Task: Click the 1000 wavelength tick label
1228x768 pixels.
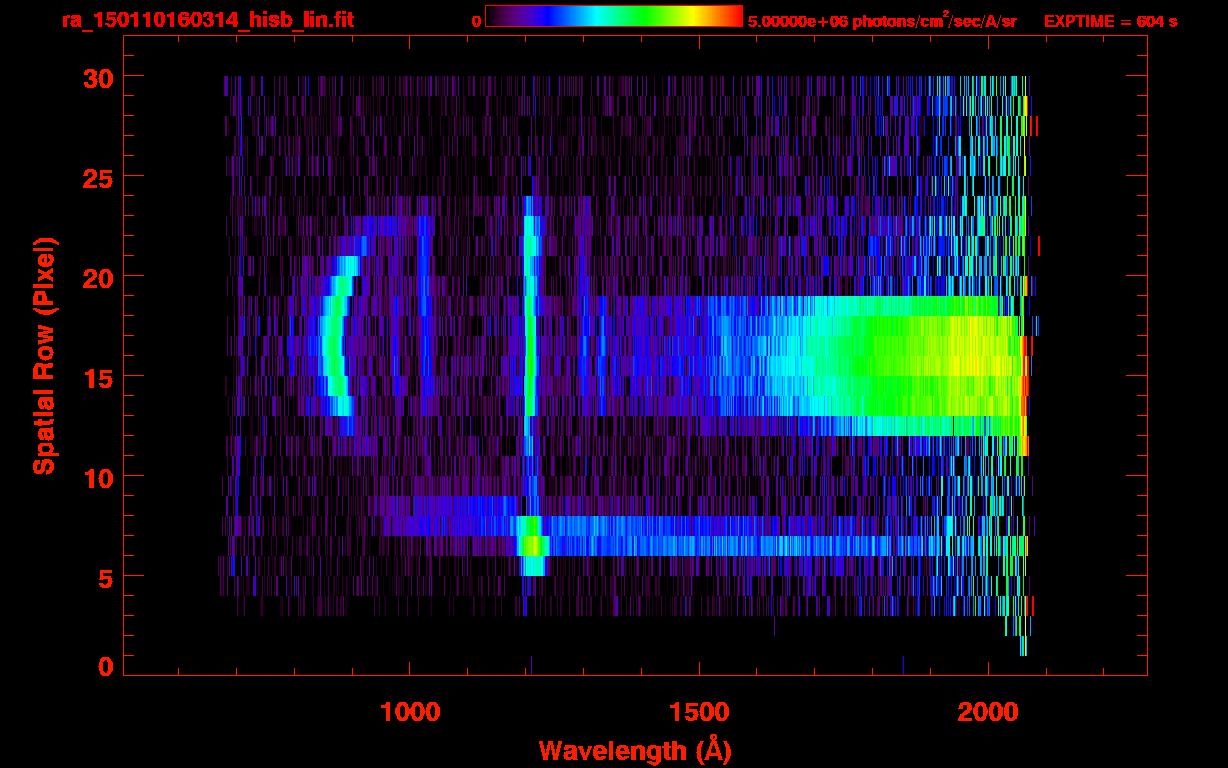Action: [x=410, y=712]
